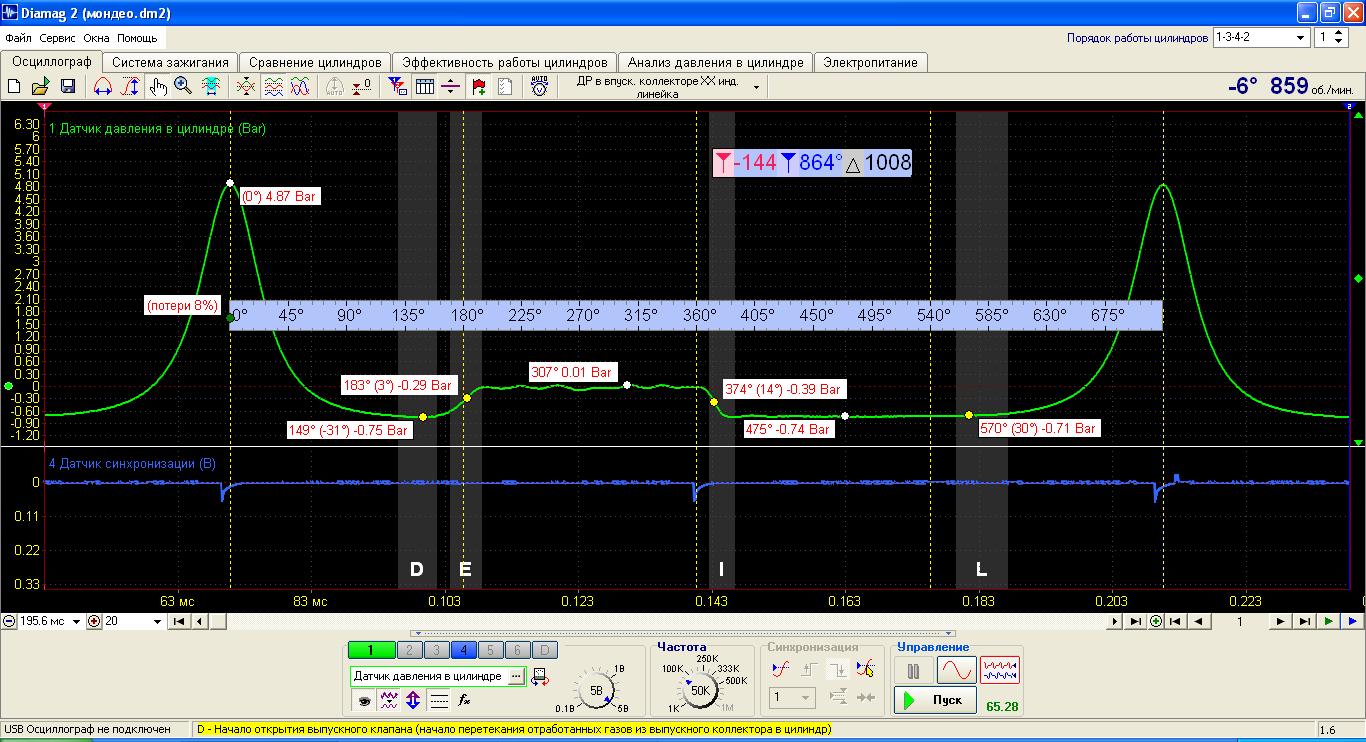
Task: Open the 195.6 мс time scale dropdown
Action: pyautogui.click(x=78, y=621)
